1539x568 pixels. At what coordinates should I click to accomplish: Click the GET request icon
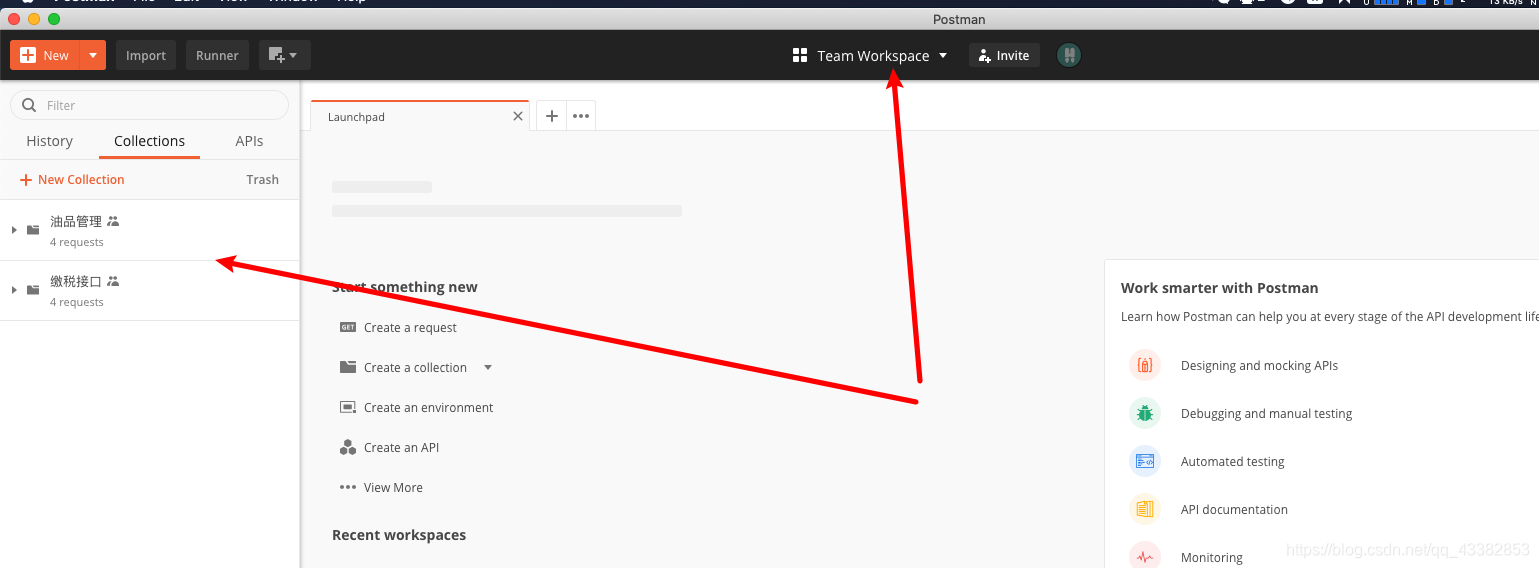[348, 327]
